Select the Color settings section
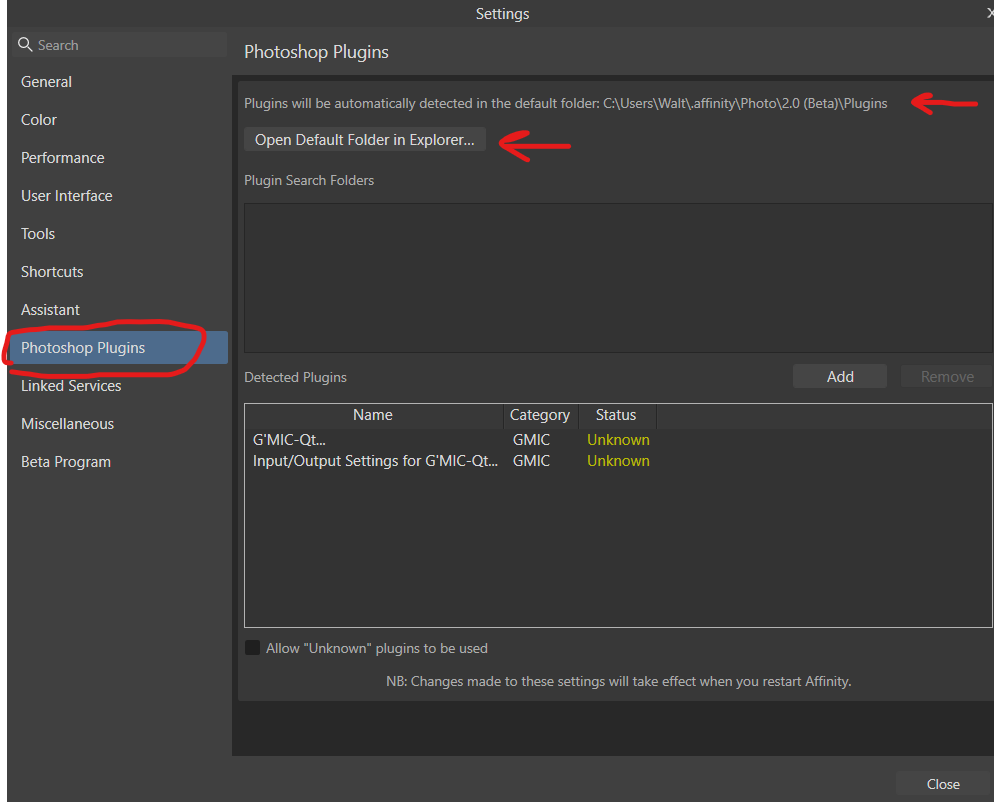Viewport: 994px width, 802px height. click(x=38, y=119)
